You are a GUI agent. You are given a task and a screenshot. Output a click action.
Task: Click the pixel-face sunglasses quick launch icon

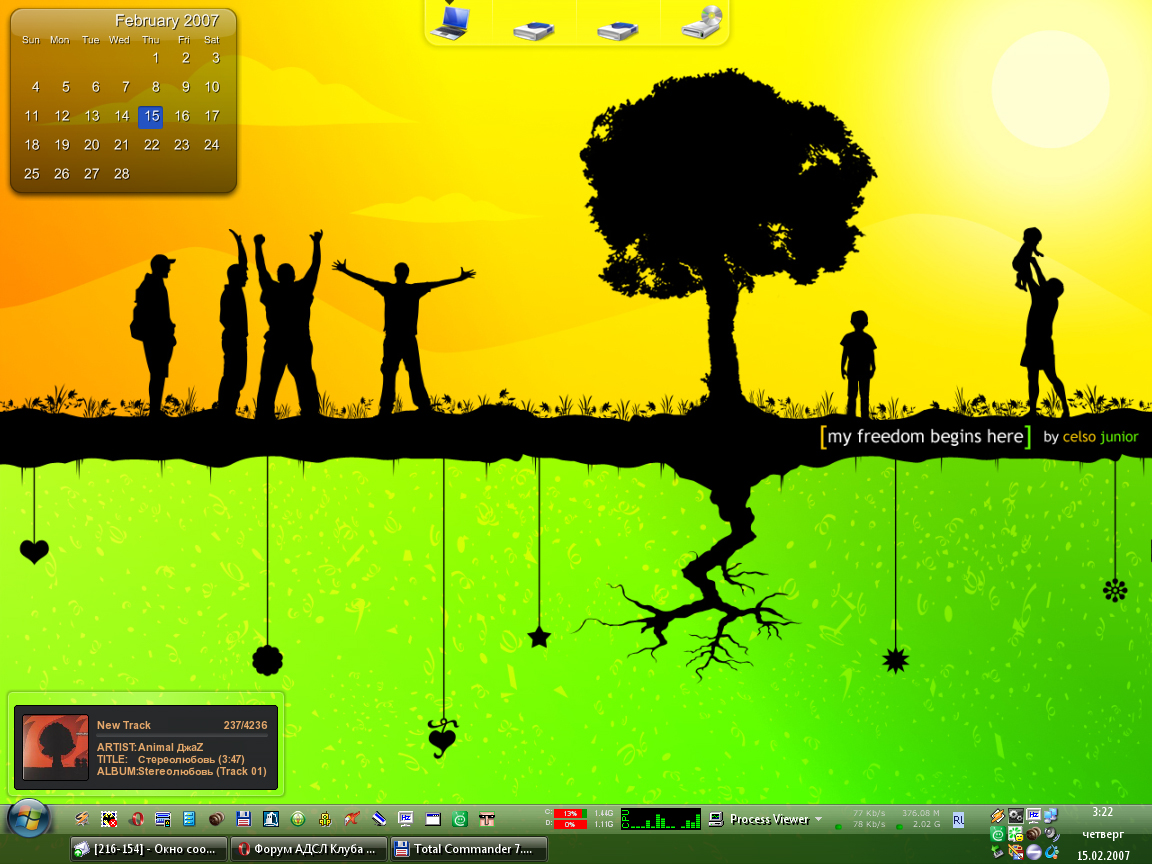(x=487, y=818)
